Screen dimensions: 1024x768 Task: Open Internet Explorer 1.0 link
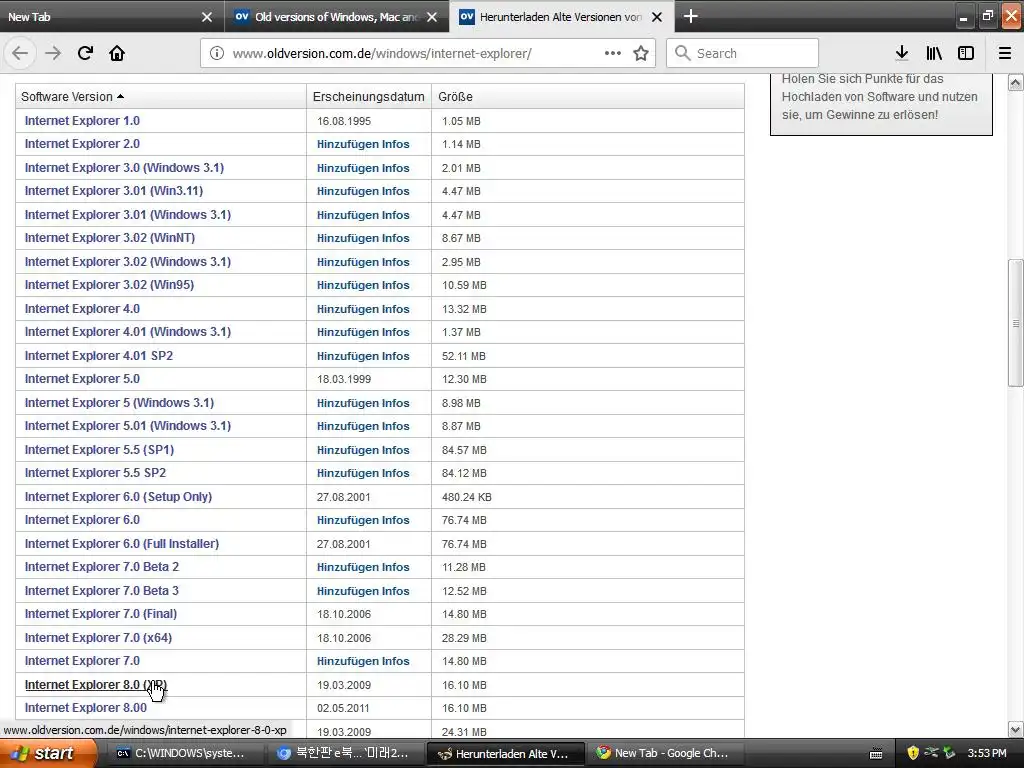[82, 121]
